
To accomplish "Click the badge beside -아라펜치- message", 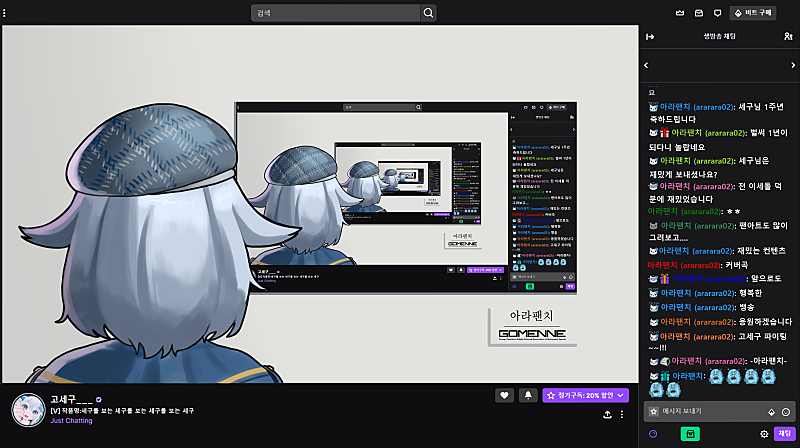I will coord(665,361).
